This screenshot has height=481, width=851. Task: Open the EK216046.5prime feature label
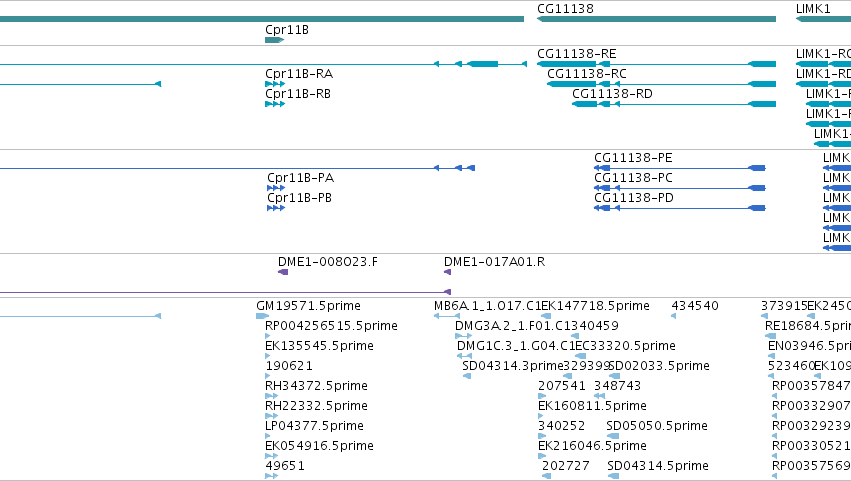[592, 447]
